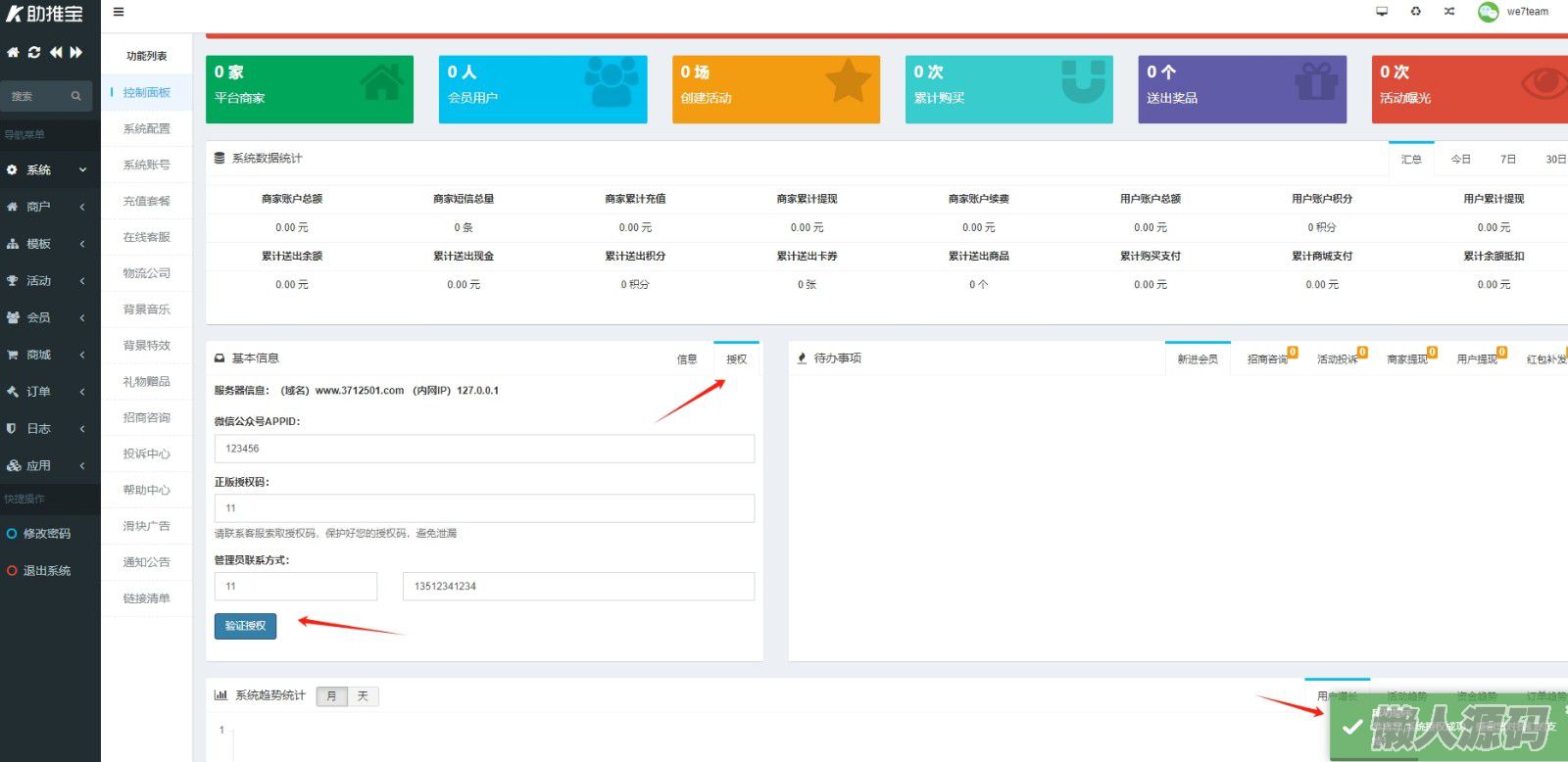Switch to the 授权 tab in 基本信息

[736, 359]
